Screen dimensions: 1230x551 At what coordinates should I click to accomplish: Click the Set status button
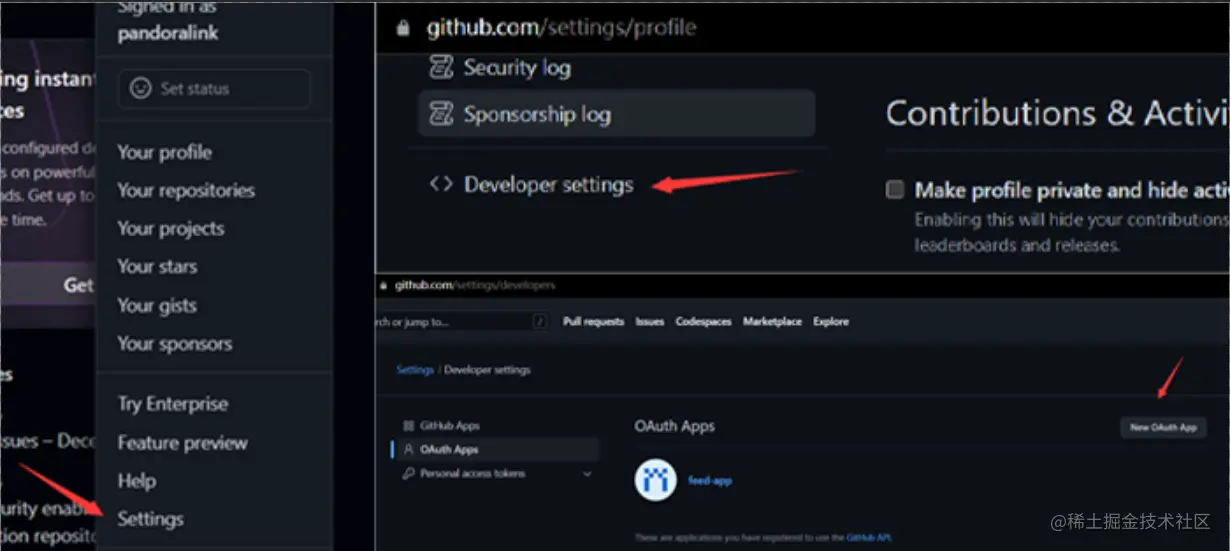(214, 89)
